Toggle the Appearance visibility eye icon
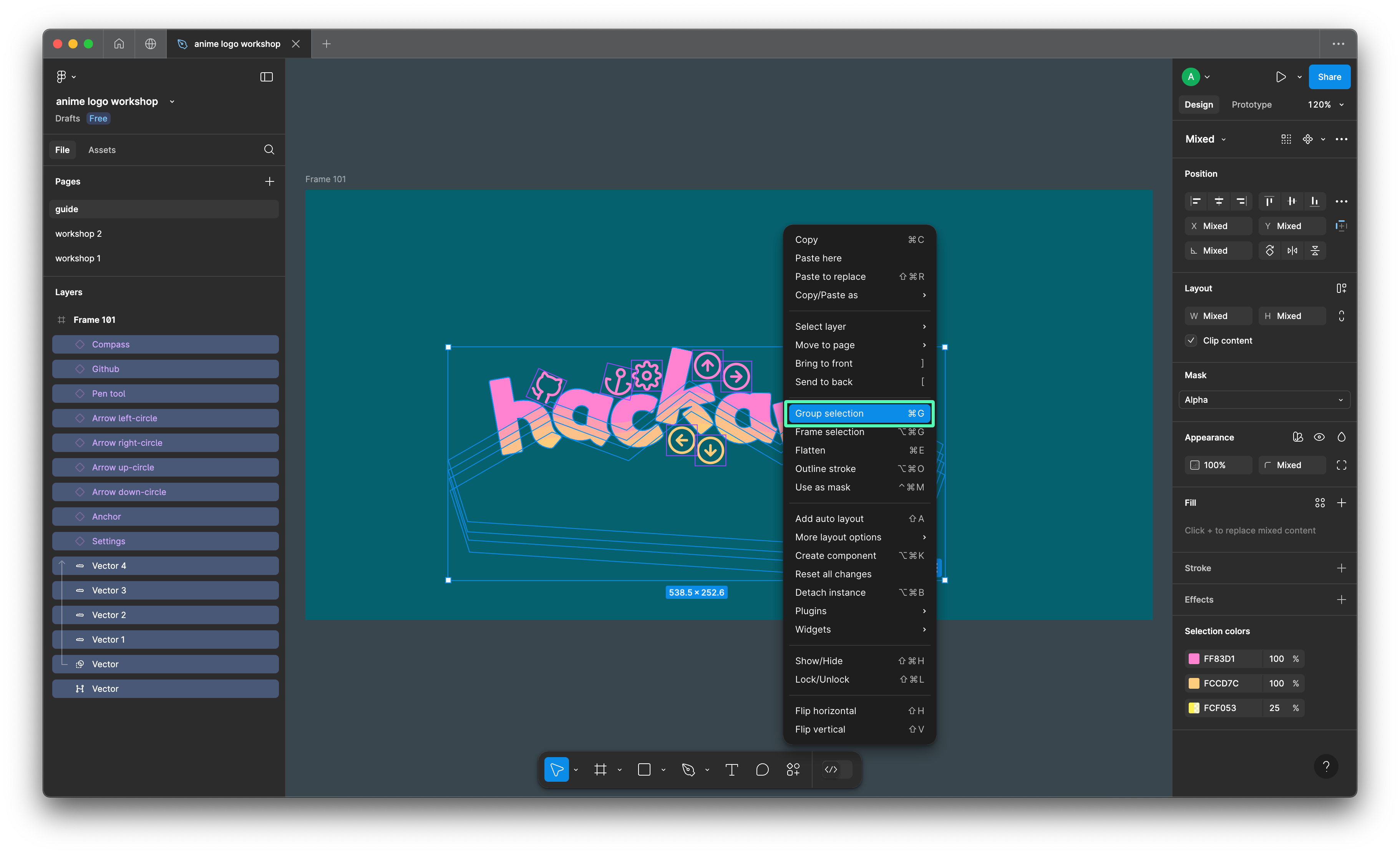The height and width of the screenshot is (854, 1400). 1319,437
